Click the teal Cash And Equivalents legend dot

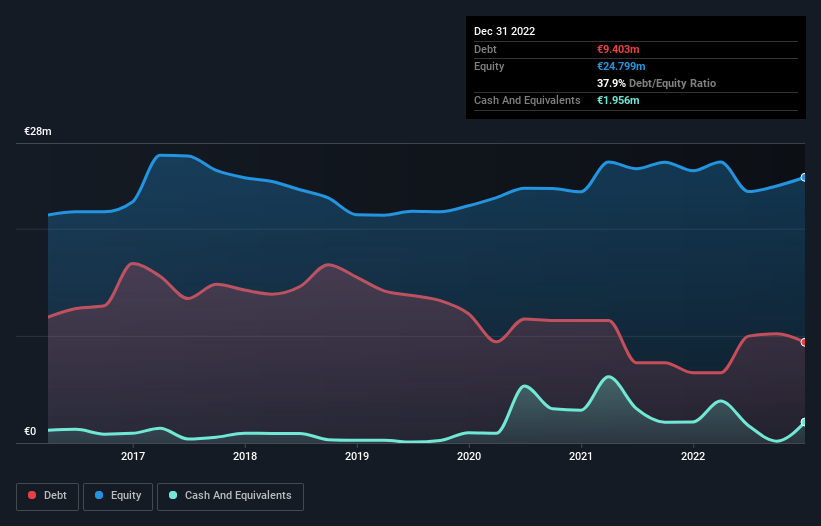(x=173, y=495)
